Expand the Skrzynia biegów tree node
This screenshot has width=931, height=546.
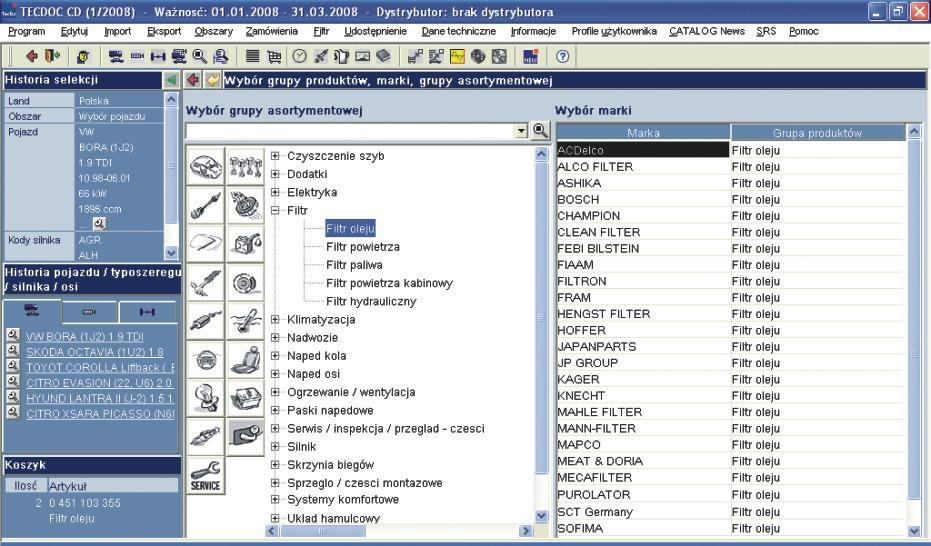[x=275, y=465]
